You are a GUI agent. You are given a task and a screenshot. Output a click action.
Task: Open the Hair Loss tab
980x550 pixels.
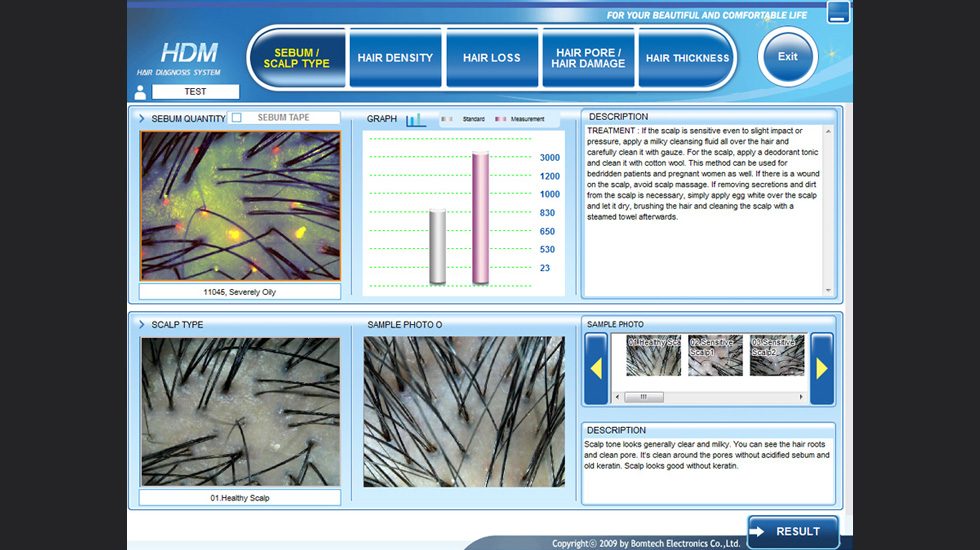491,58
